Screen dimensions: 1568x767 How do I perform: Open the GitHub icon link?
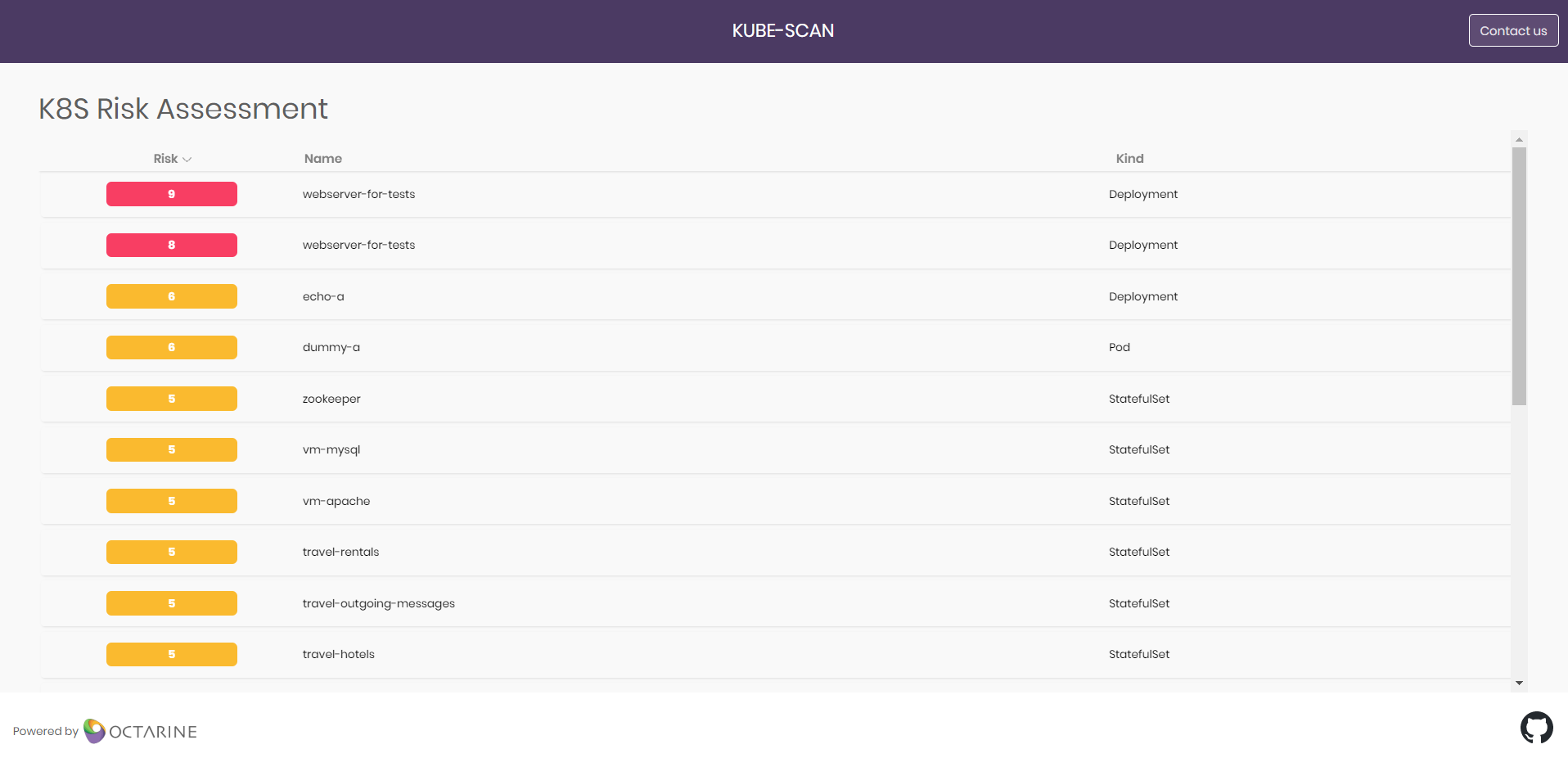(x=1536, y=727)
